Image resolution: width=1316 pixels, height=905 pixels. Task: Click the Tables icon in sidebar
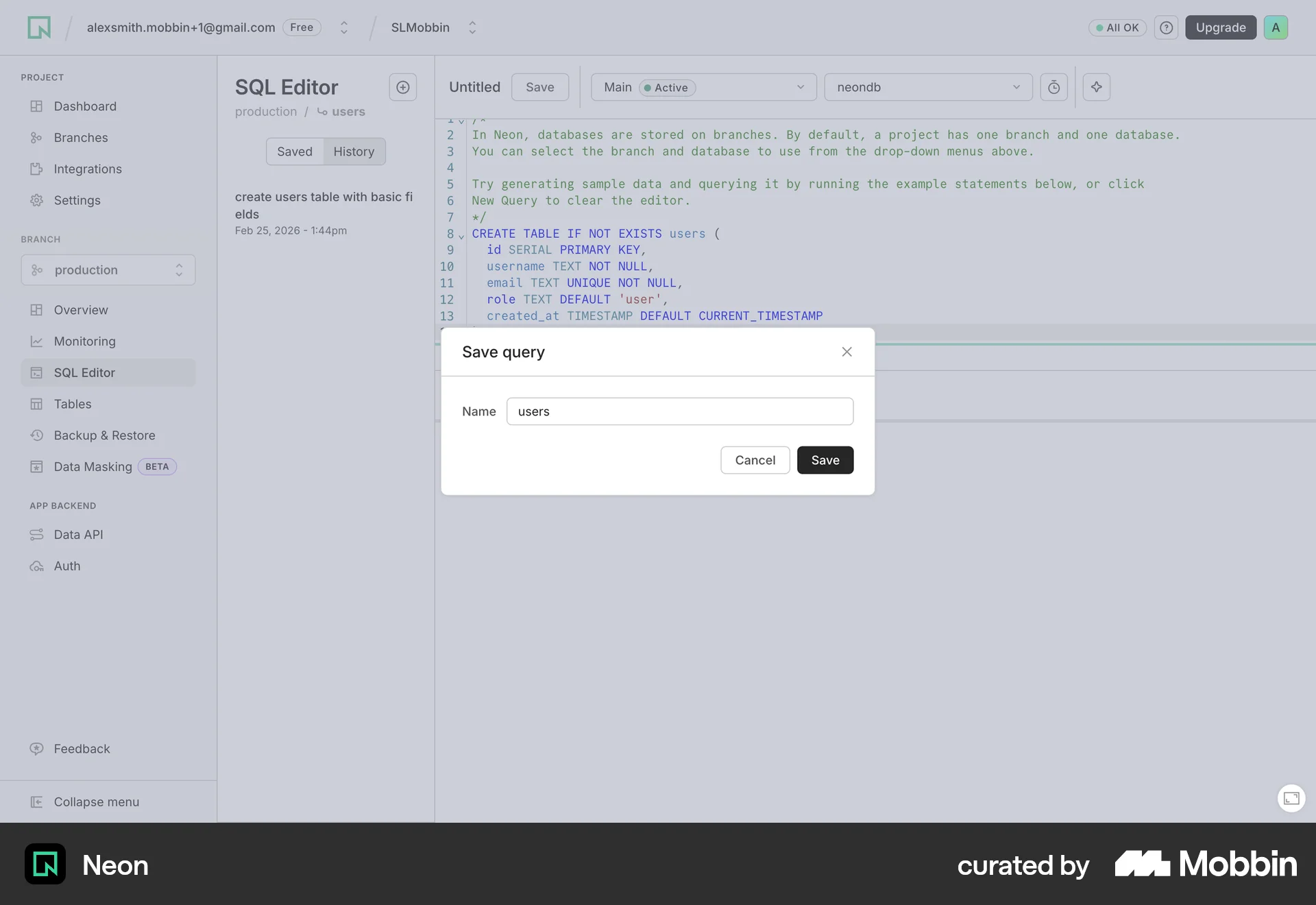point(36,404)
